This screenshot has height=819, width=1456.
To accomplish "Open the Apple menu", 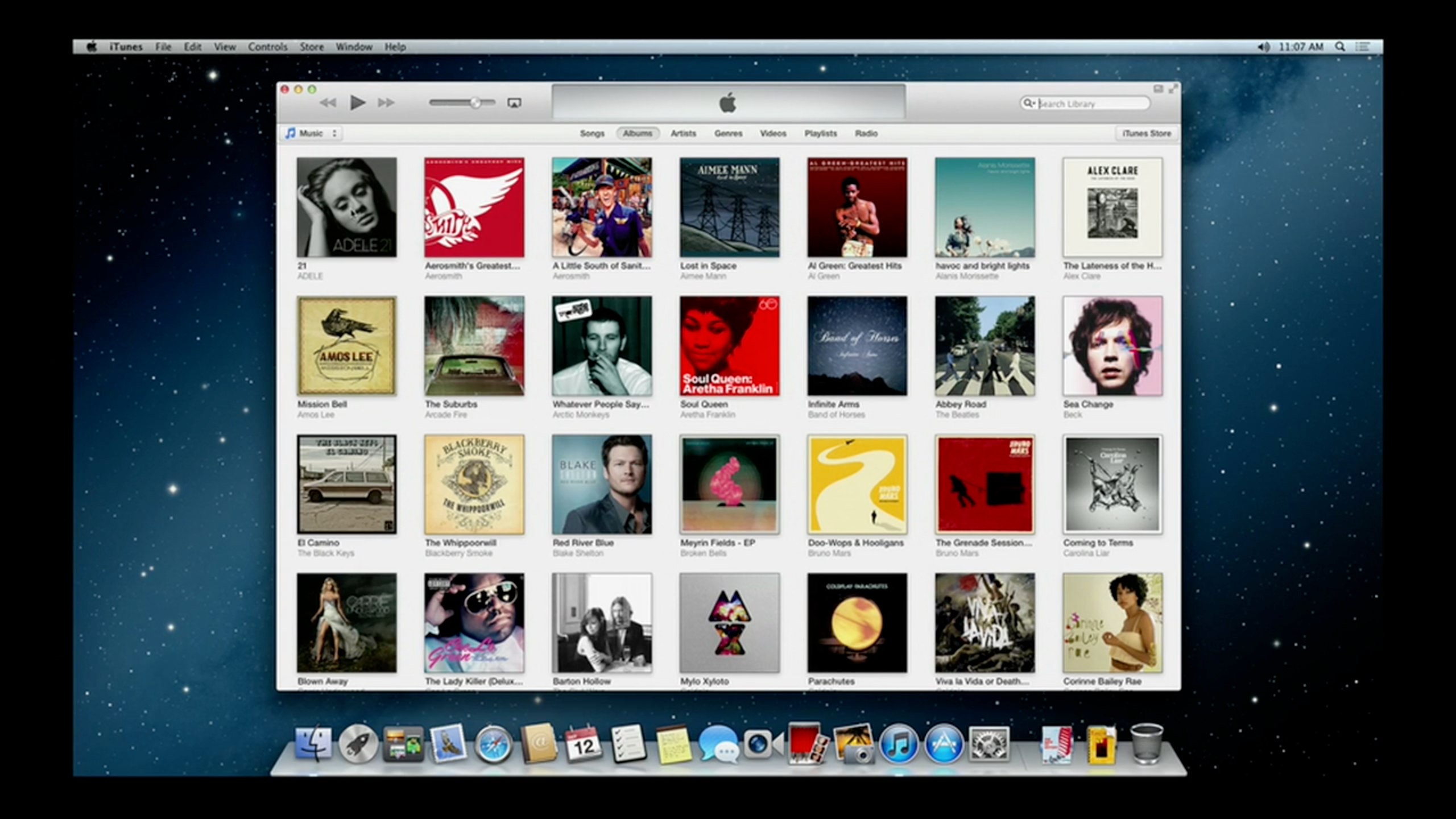I will [92, 47].
